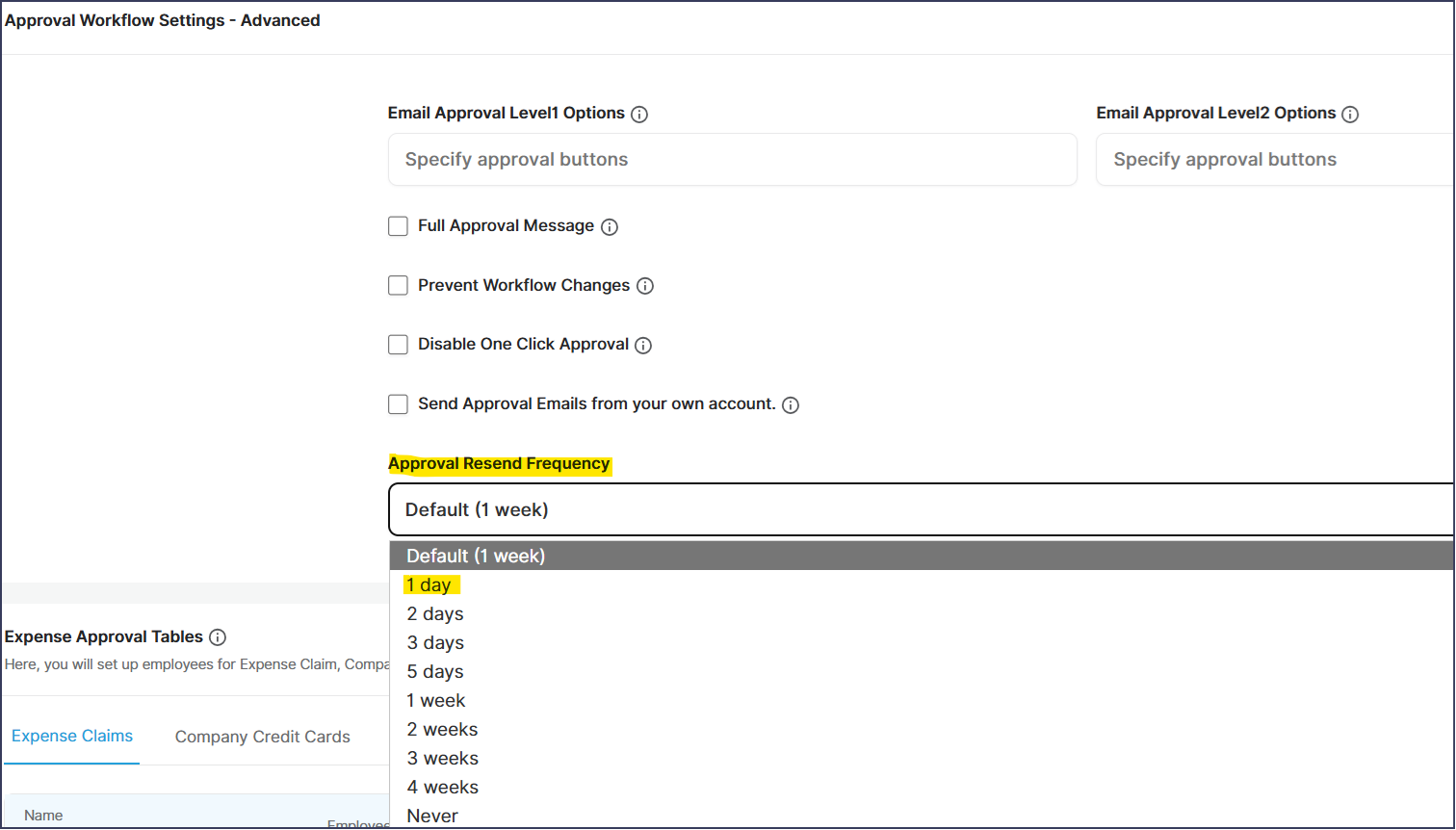Show info tooltip for Prevent Workflow Changes

coord(645,286)
